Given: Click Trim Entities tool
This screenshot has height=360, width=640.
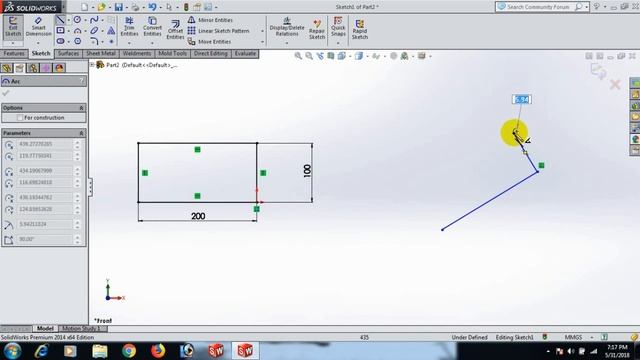Looking at the screenshot, I should coord(129,27).
